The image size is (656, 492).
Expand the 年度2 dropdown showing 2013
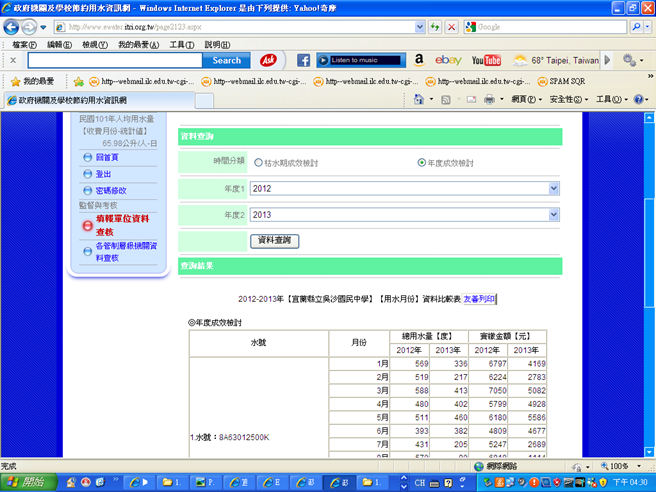tap(404, 214)
